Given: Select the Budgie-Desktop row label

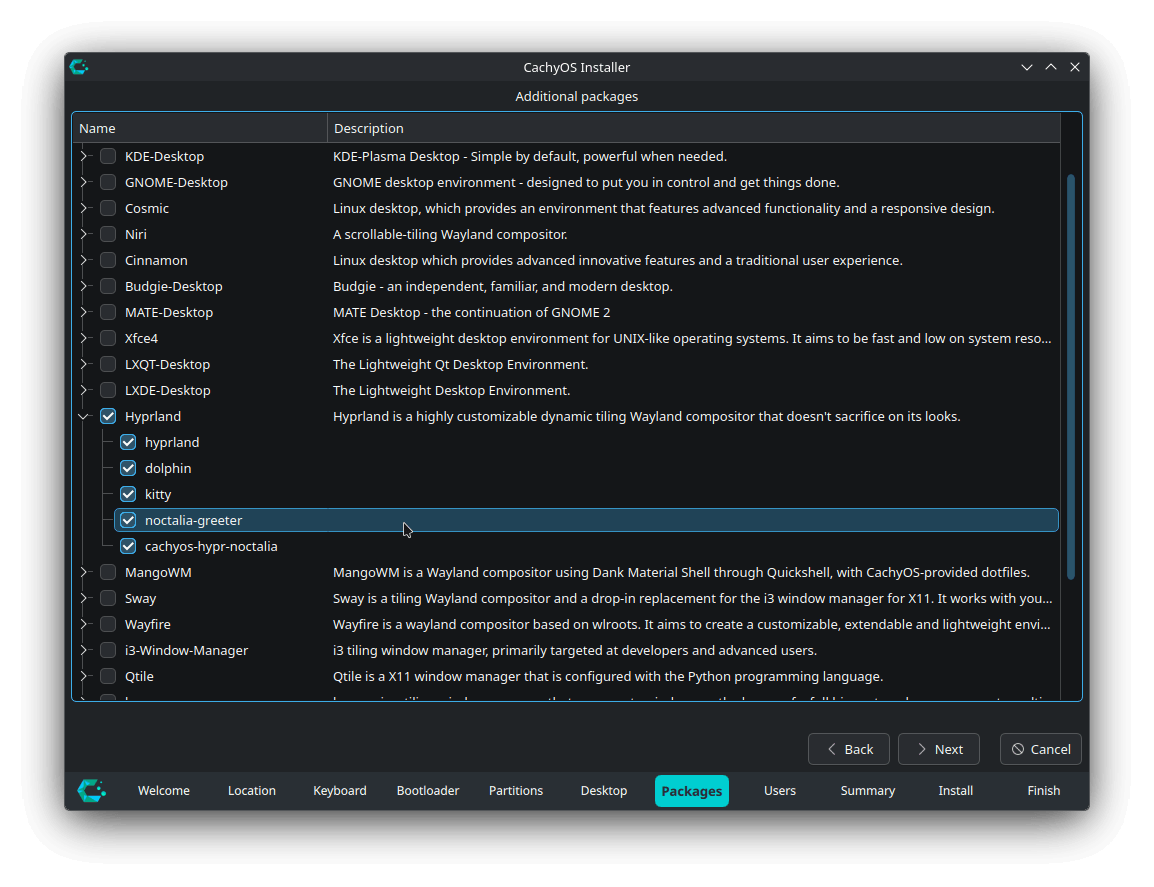Looking at the screenshot, I should coord(174,286).
